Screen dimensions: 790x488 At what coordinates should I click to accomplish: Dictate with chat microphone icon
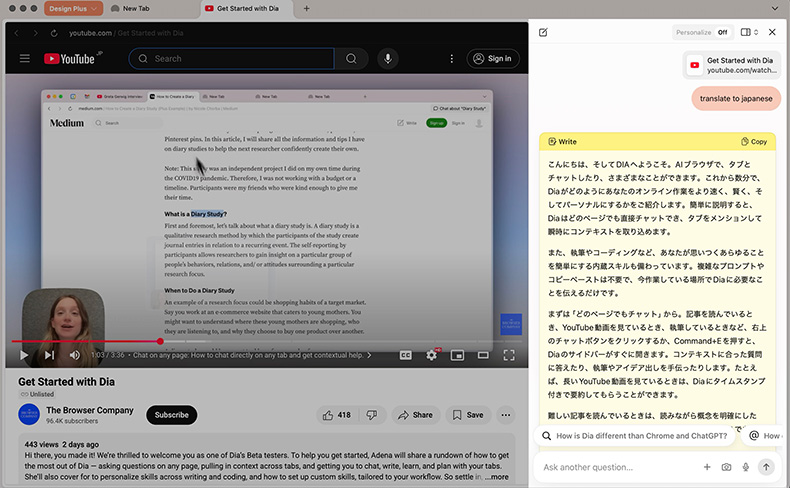(x=746, y=467)
